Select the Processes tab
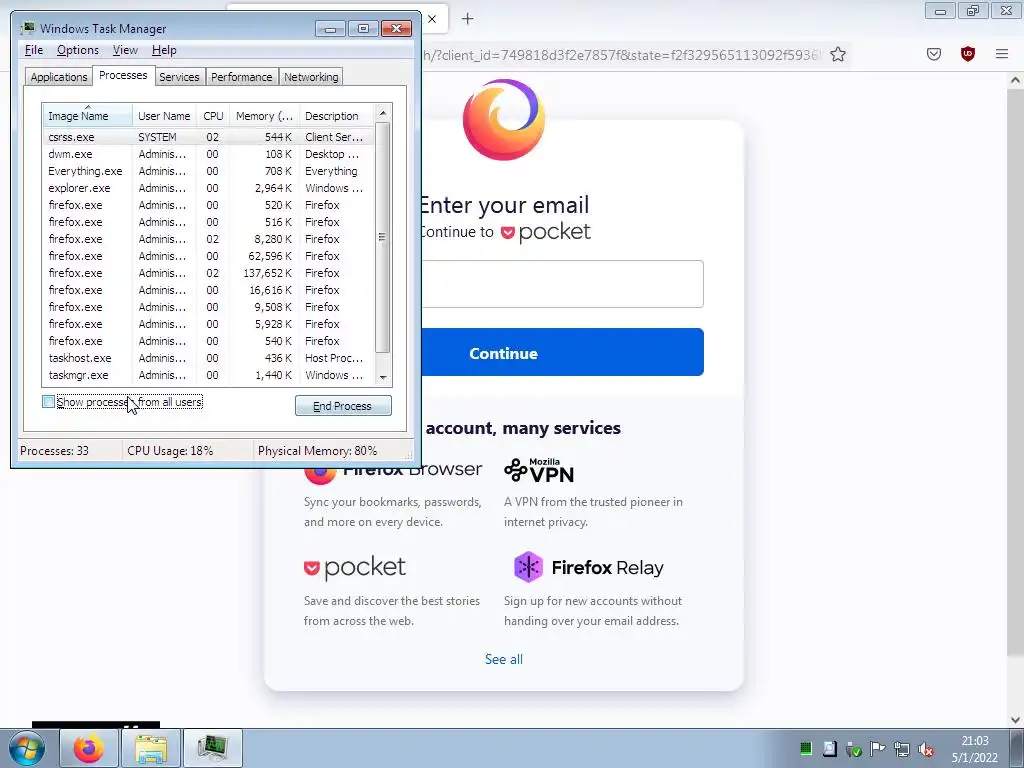The height and width of the screenshot is (768, 1024). [x=123, y=75]
